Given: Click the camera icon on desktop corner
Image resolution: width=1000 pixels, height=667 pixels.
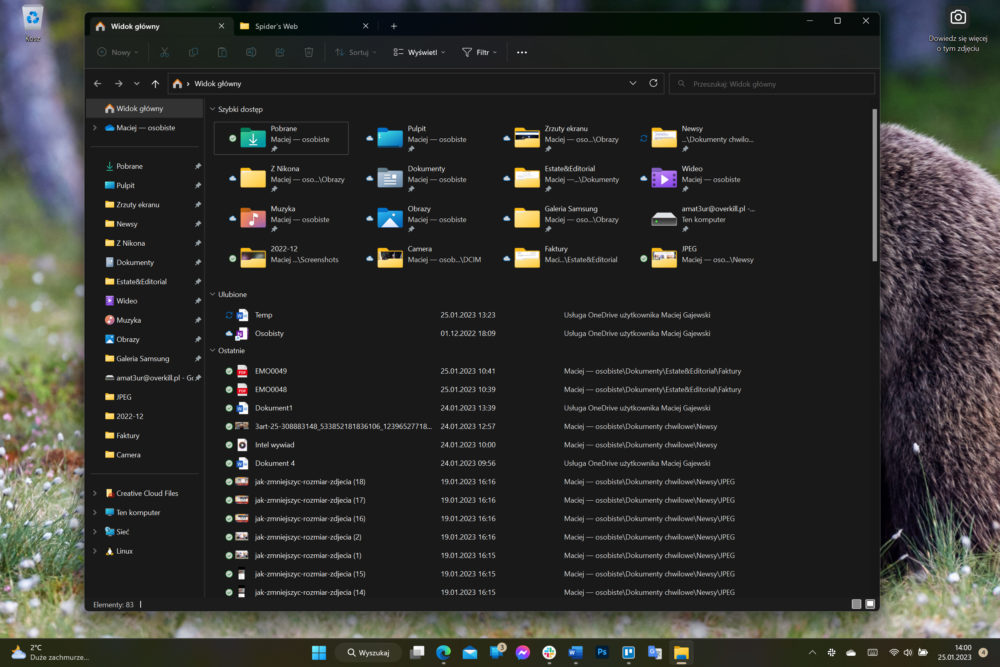Looking at the screenshot, I should (x=958, y=17).
